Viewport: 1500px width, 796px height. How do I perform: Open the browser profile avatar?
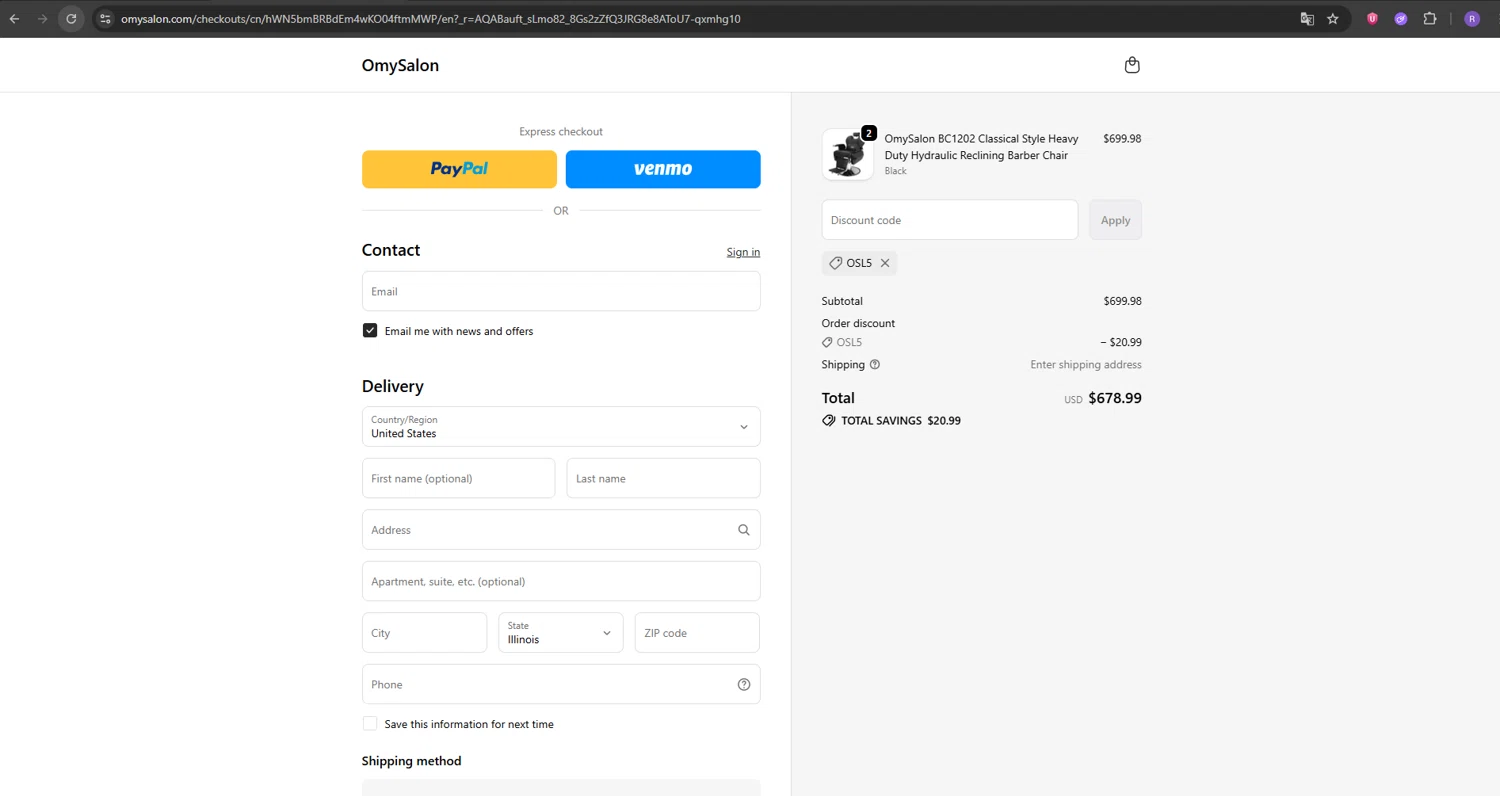1472,18
